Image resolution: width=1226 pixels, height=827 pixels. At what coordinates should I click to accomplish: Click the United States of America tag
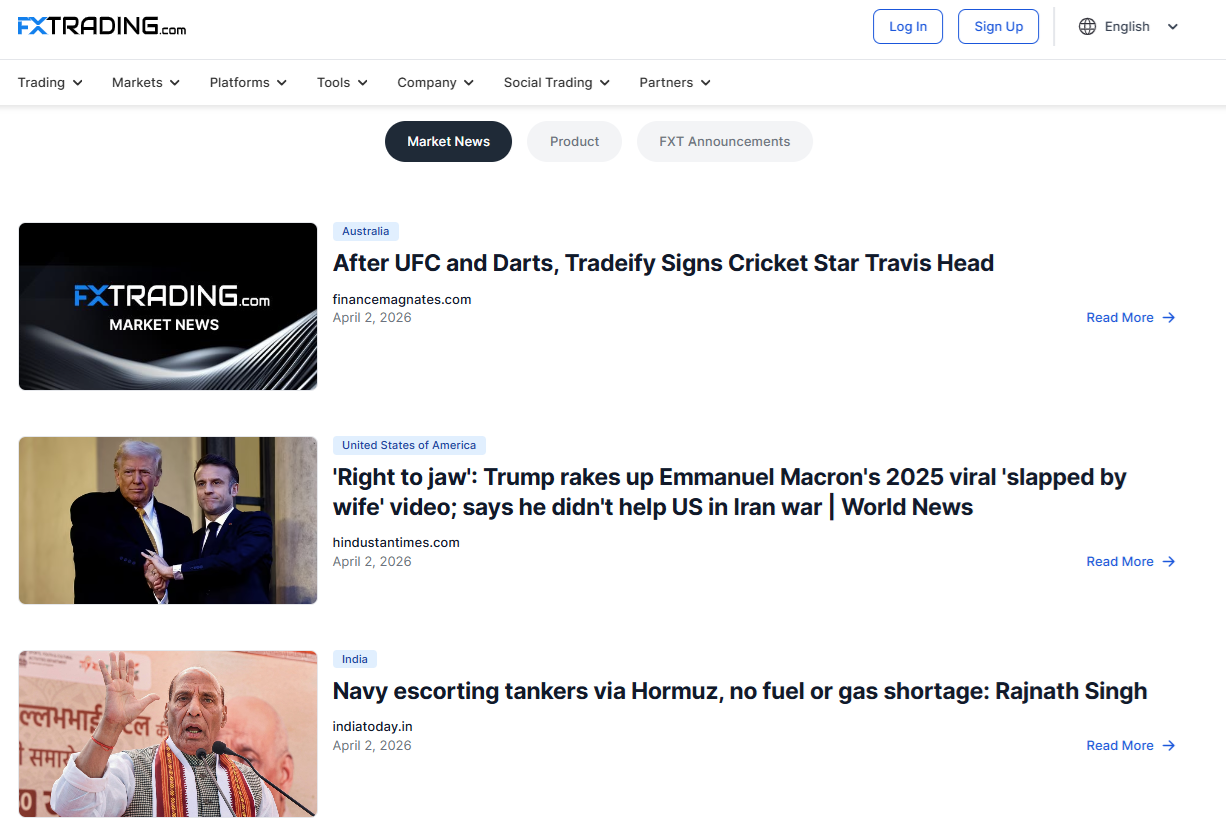pos(409,446)
